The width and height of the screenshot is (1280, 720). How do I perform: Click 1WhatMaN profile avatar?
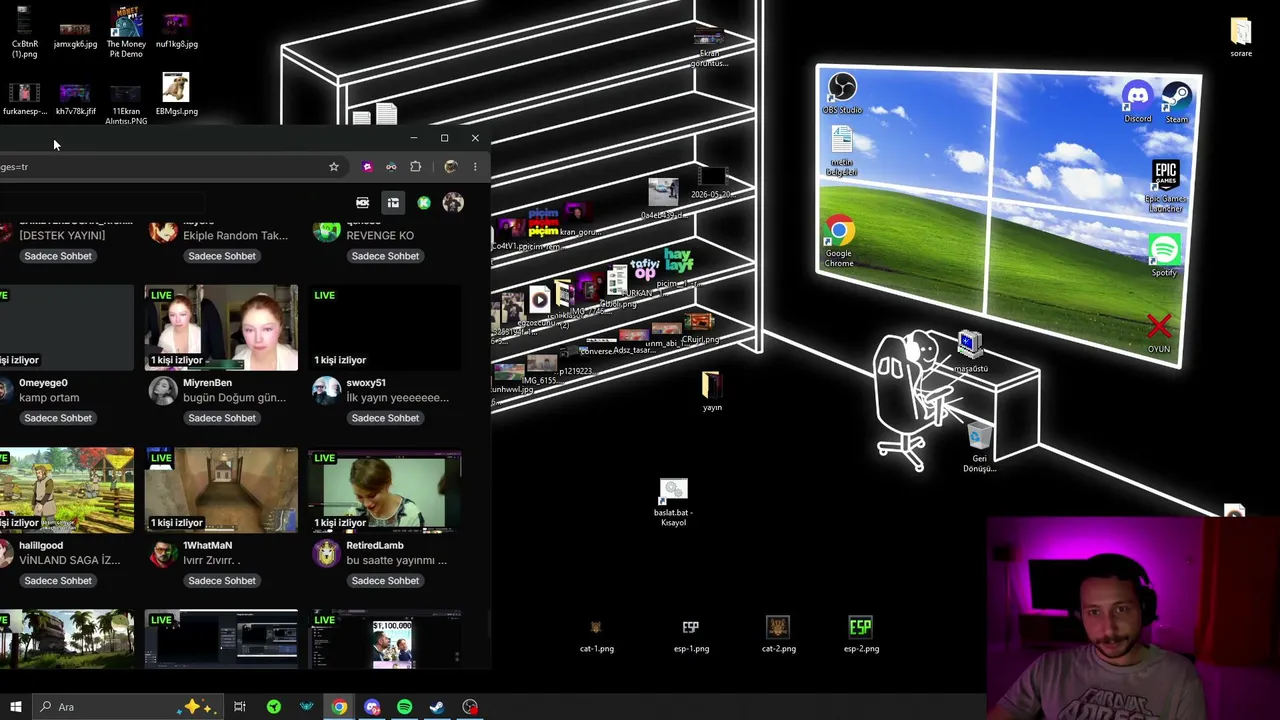(163, 553)
